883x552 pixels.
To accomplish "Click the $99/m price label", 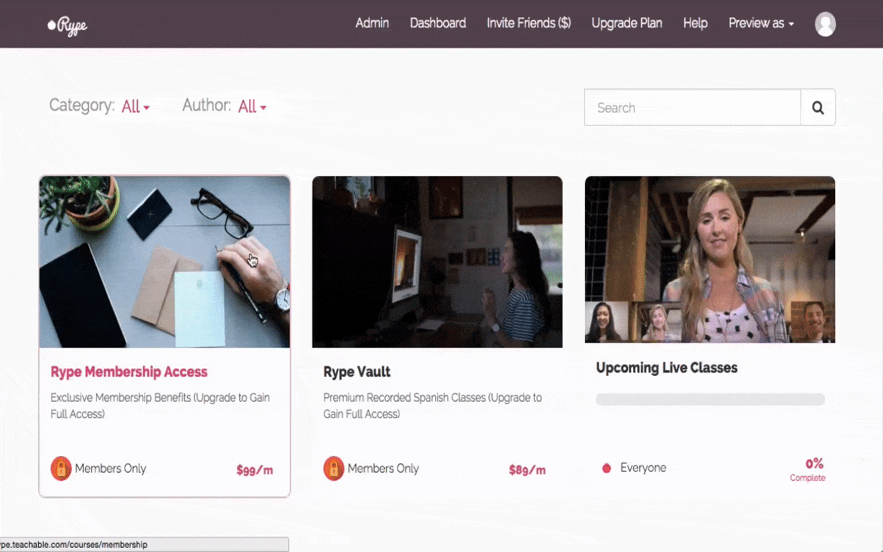I will (255, 470).
